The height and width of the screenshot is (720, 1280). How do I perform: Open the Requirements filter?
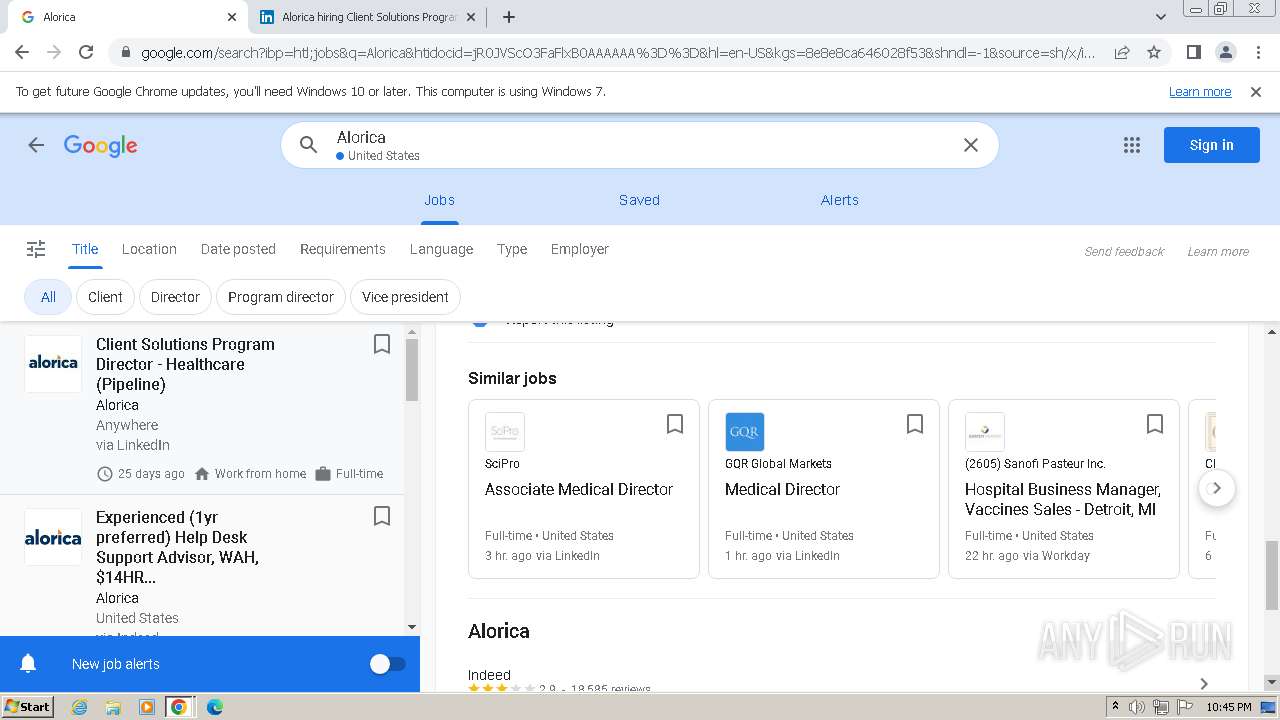[x=343, y=249]
